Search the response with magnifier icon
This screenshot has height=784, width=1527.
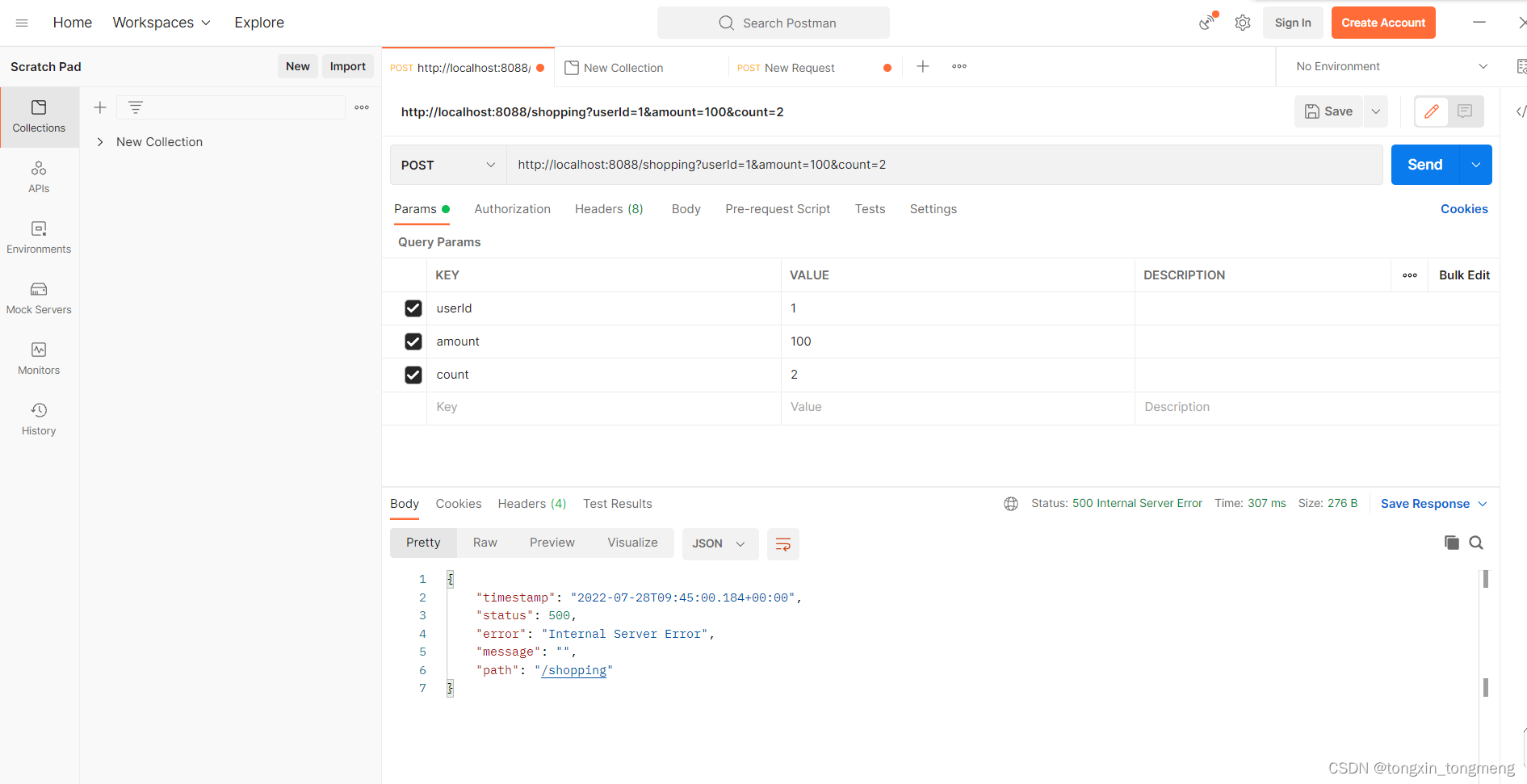tap(1476, 543)
